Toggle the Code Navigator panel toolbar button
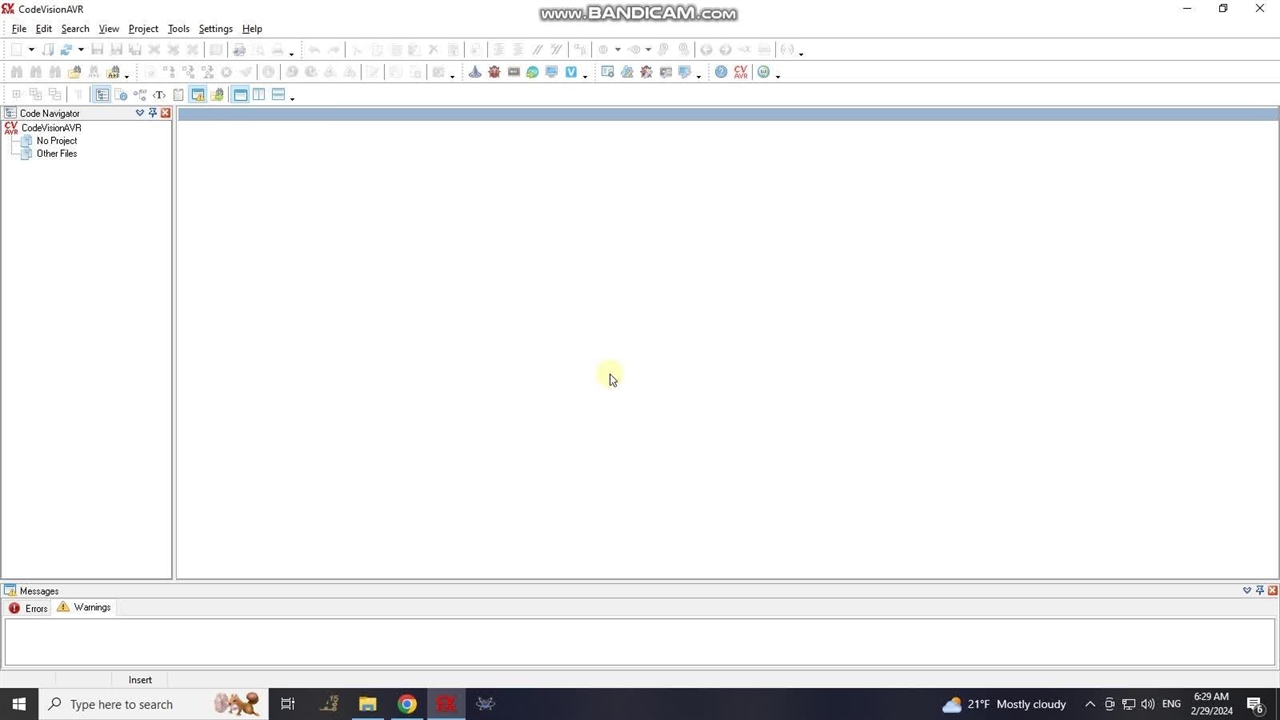Image resolution: width=1280 pixels, height=720 pixels. click(x=102, y=95)
